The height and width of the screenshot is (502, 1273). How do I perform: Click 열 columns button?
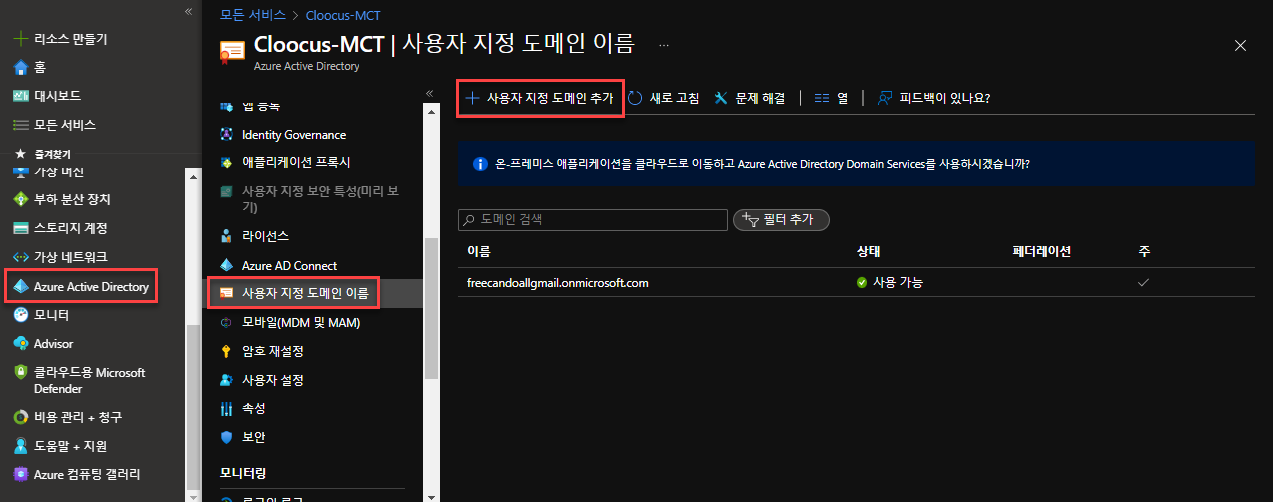click(x=831, y=98)
